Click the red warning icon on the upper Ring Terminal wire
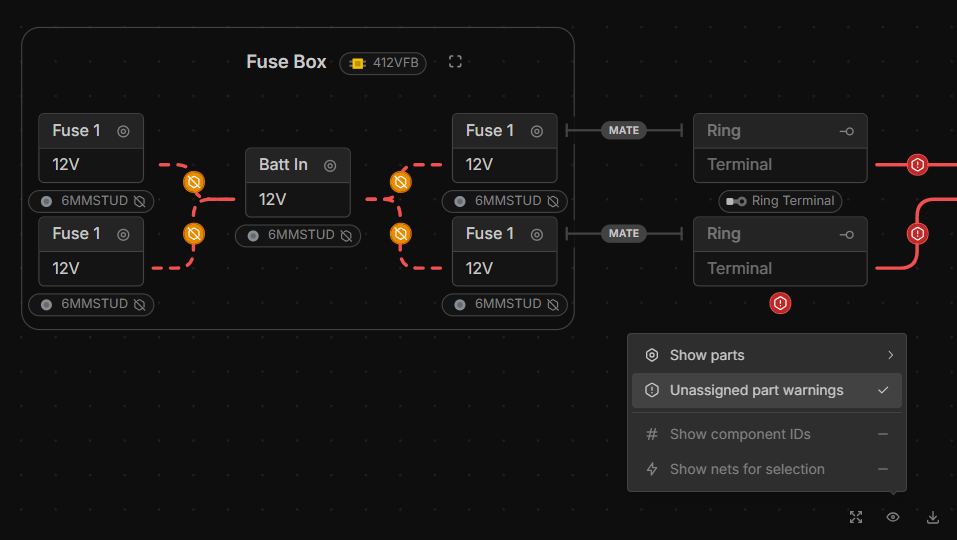The height and width of the screenshot is (540, 957). click(x=917, y=165)
